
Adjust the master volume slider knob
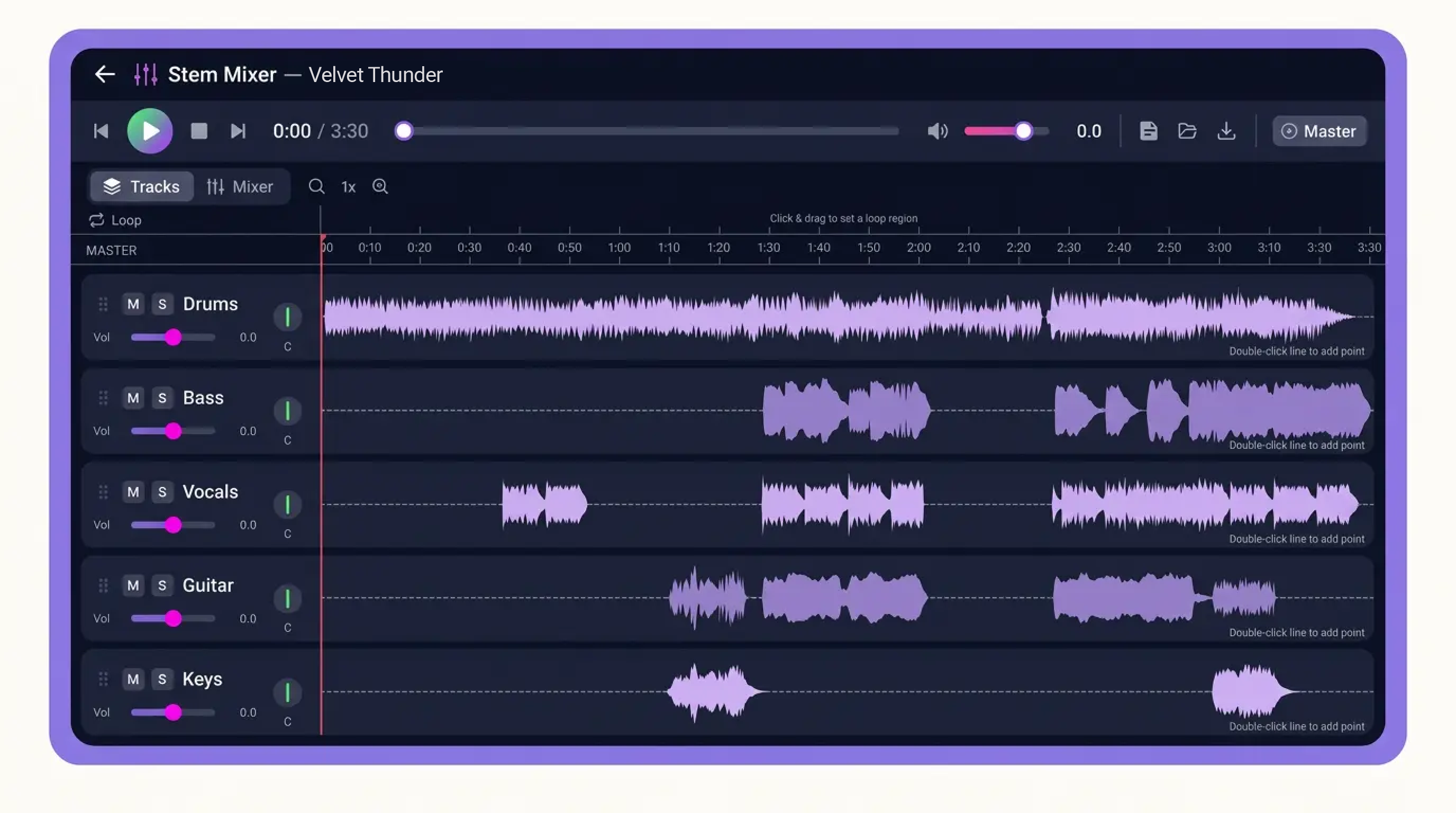point(1023,131)
